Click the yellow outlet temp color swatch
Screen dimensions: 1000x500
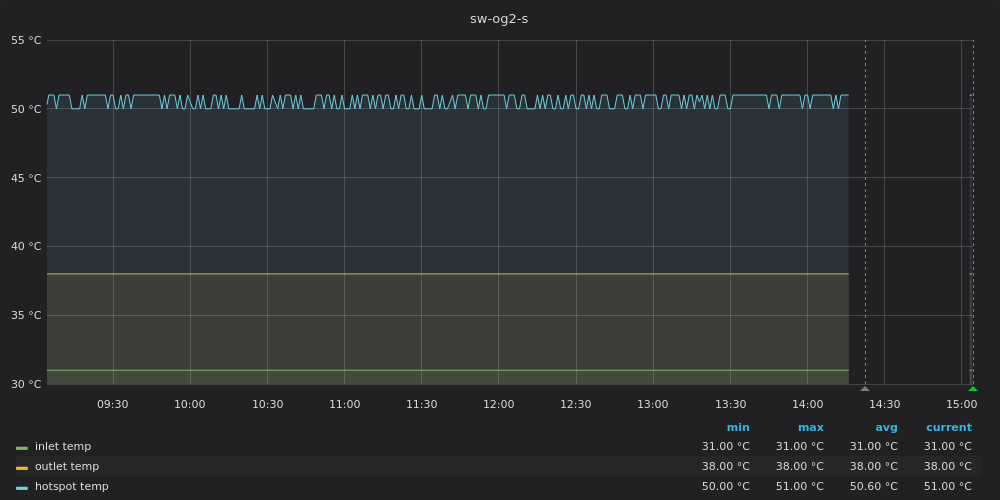click(22, 467)
